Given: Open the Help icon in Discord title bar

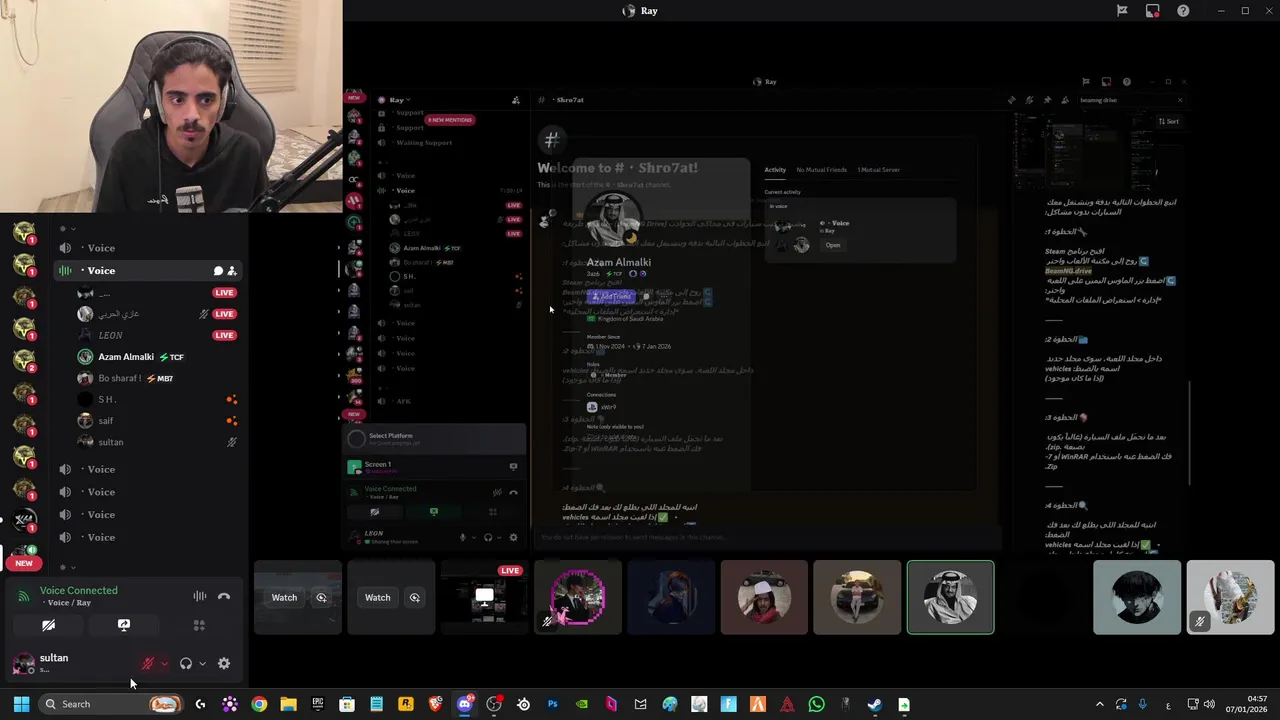Looking at the screenshot, I should [1184, 11].
